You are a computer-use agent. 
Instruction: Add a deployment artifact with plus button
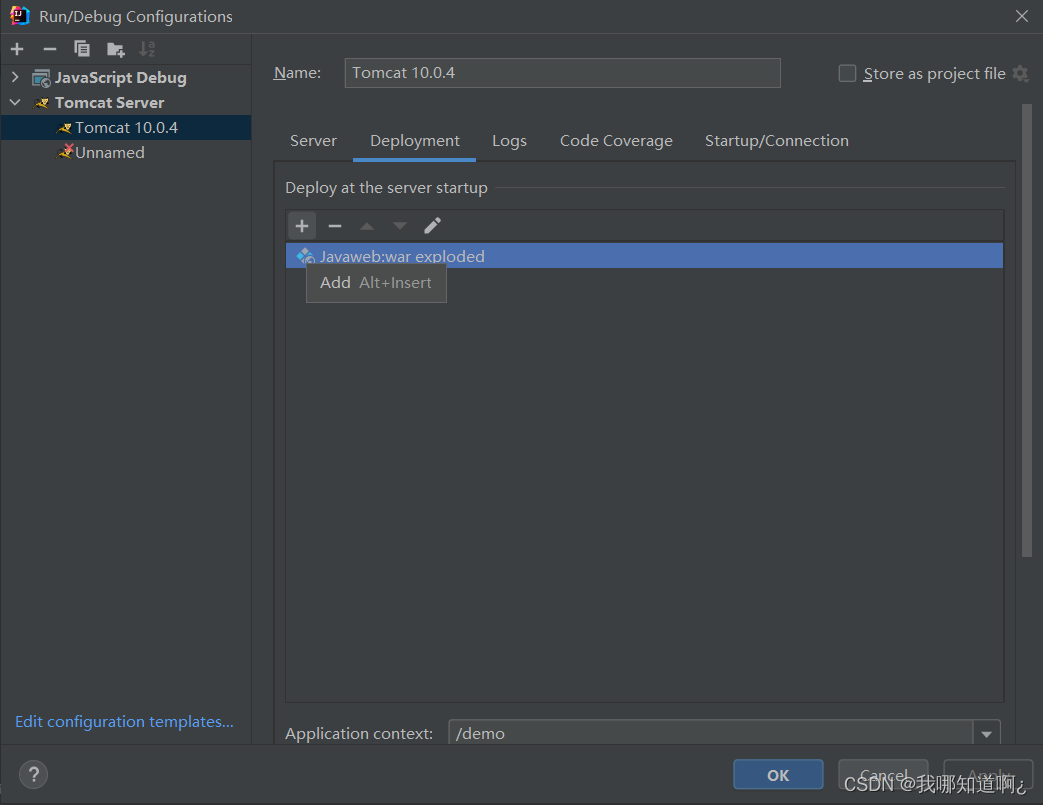pyautogui.click(x=302, y=226)
